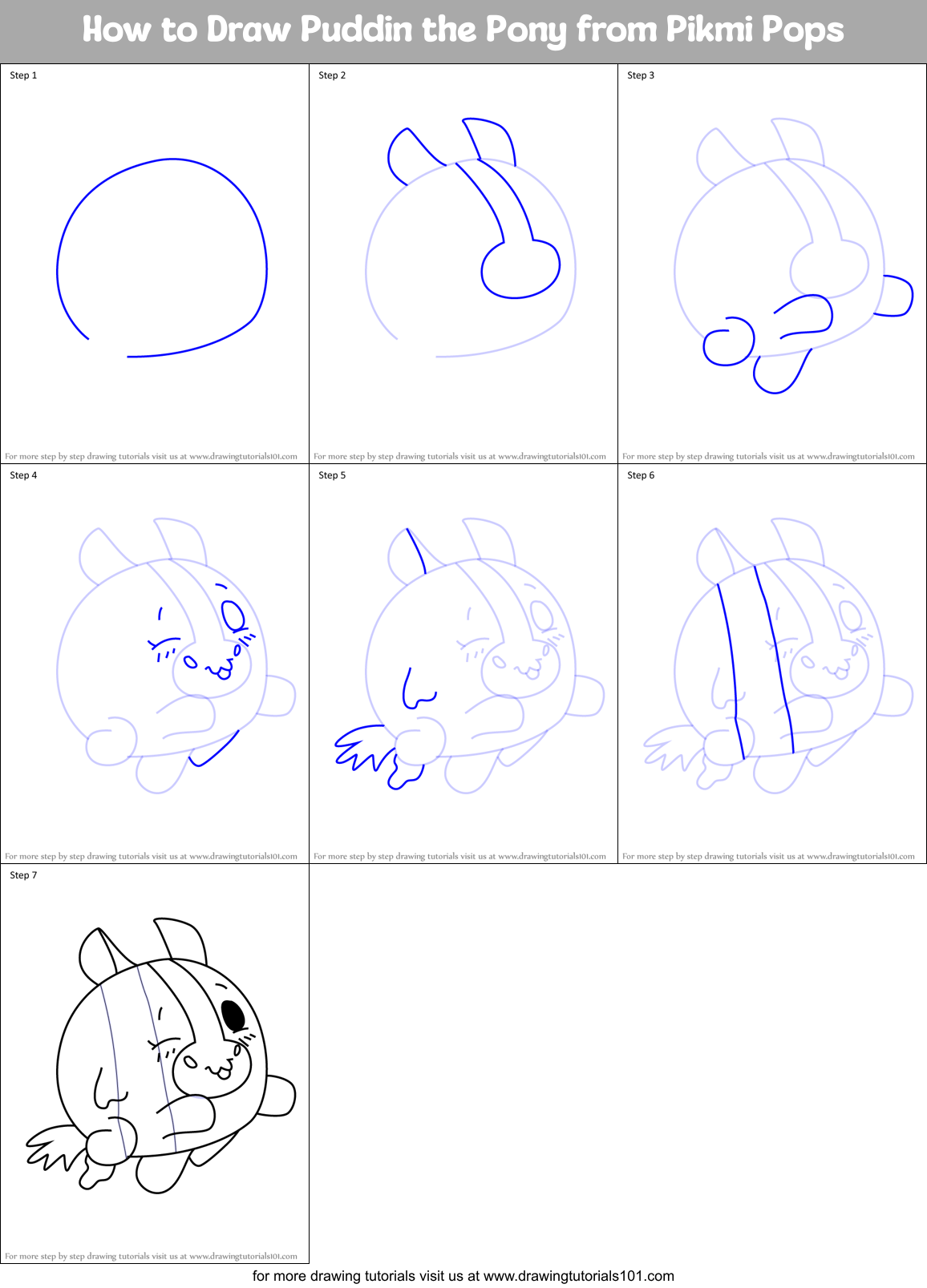The width and height of the screenshot is (927, 1288).
Task: Click the Step 2 panel footer website text
Action: point(459,456)
